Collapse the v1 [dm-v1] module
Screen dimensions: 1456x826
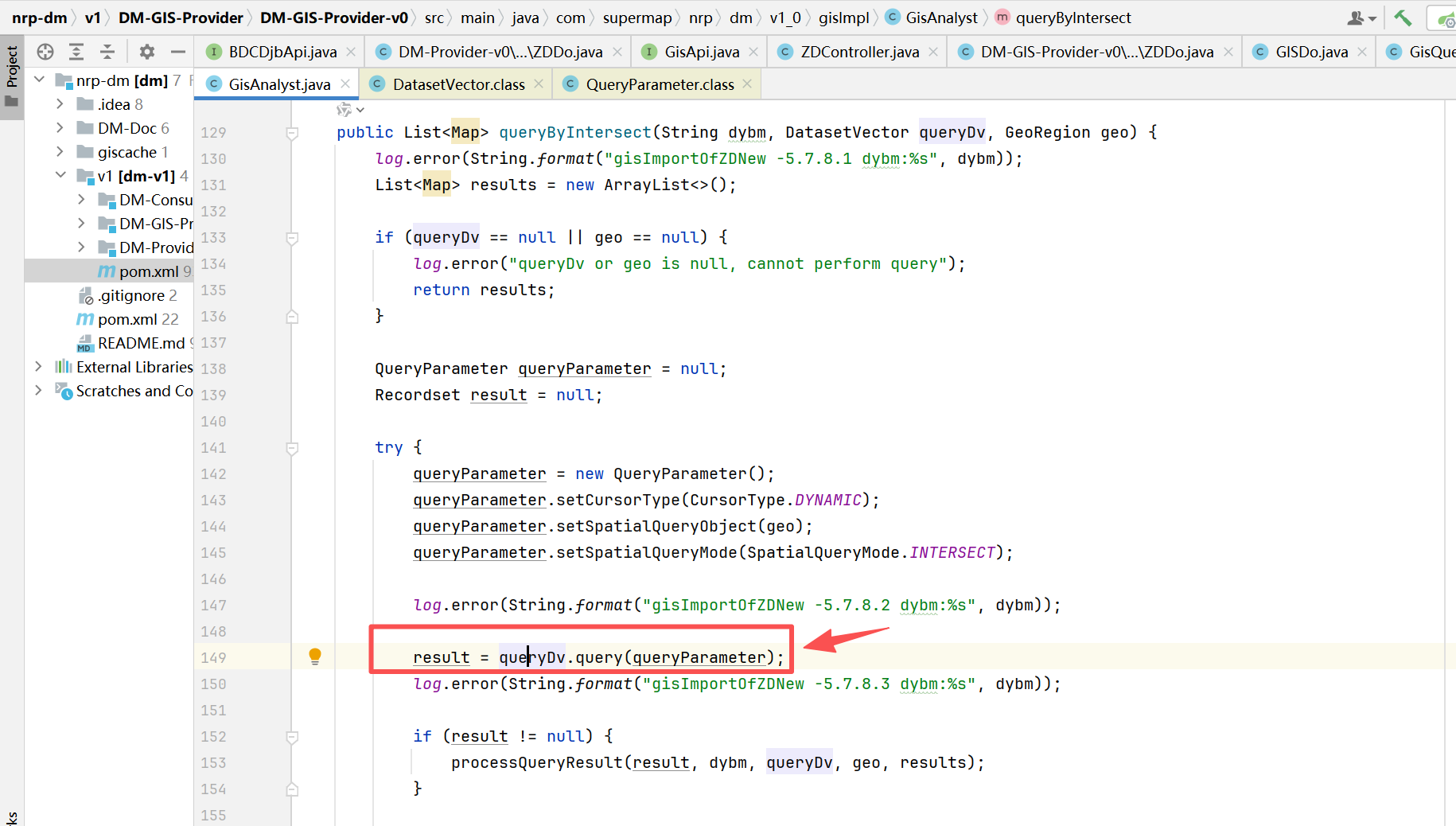pyautogui.click(x=60, y=176)
